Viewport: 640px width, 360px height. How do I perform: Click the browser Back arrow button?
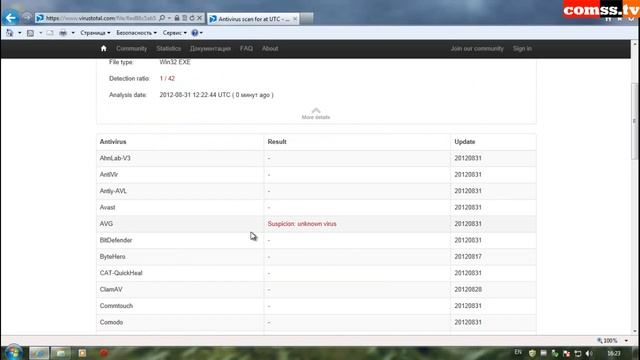point(11,18)
